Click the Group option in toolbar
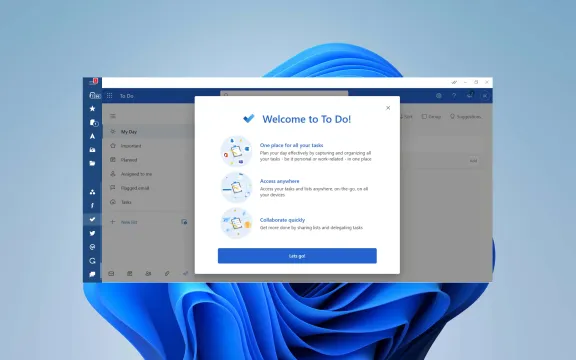This screenshot has width=576, height=360. tap(431, 116)
